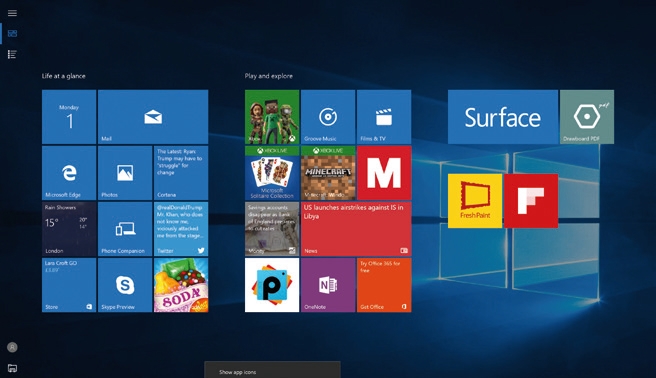Launch the PicsArt tile
This screenshot has height=378, width=656.
point(272,285)
